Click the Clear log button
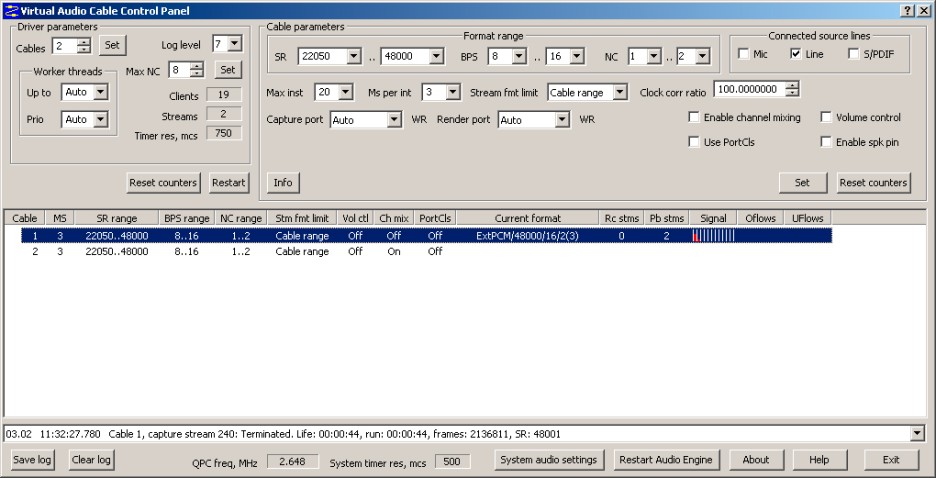This screenshot has height=478, width=936. click(x=91, y=460)
